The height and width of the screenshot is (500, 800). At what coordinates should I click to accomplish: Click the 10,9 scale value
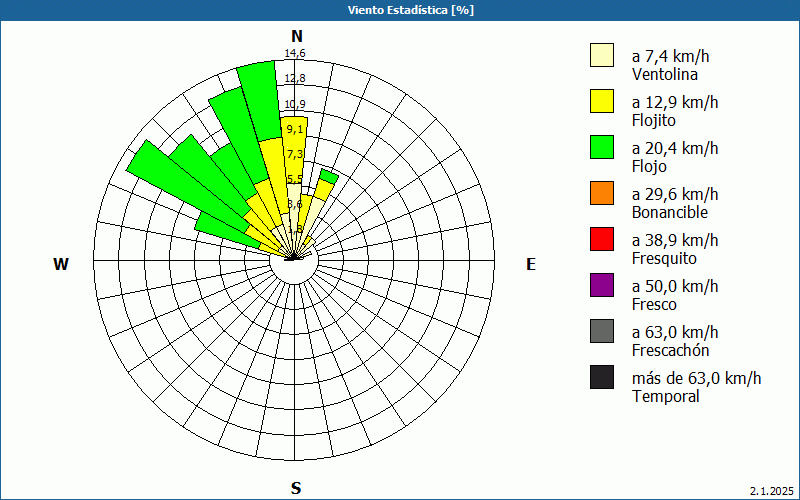click(295, 104)
